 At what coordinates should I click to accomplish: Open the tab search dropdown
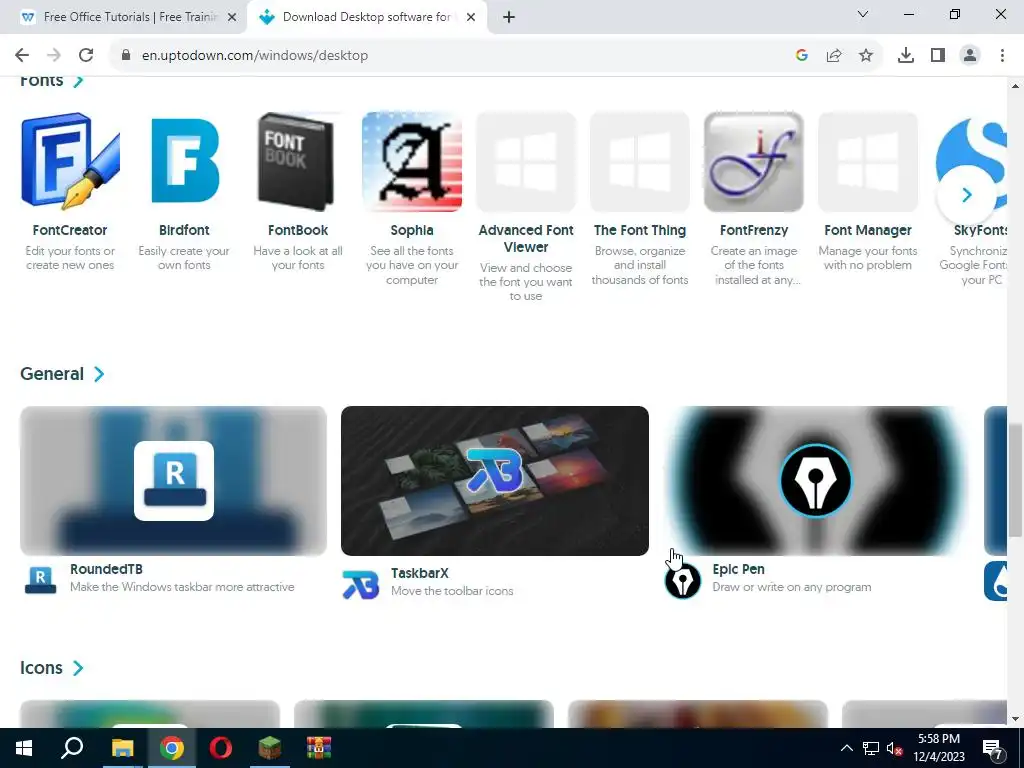click(x=863, y=14)
